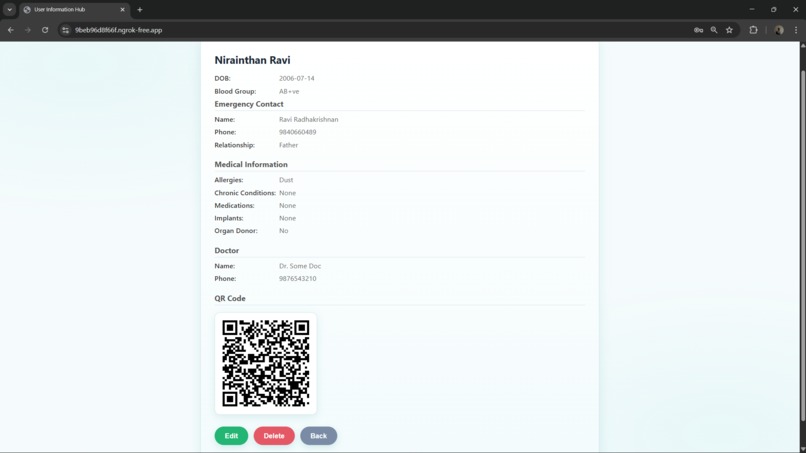Click the Chronic Conditions label

point(245,193)
